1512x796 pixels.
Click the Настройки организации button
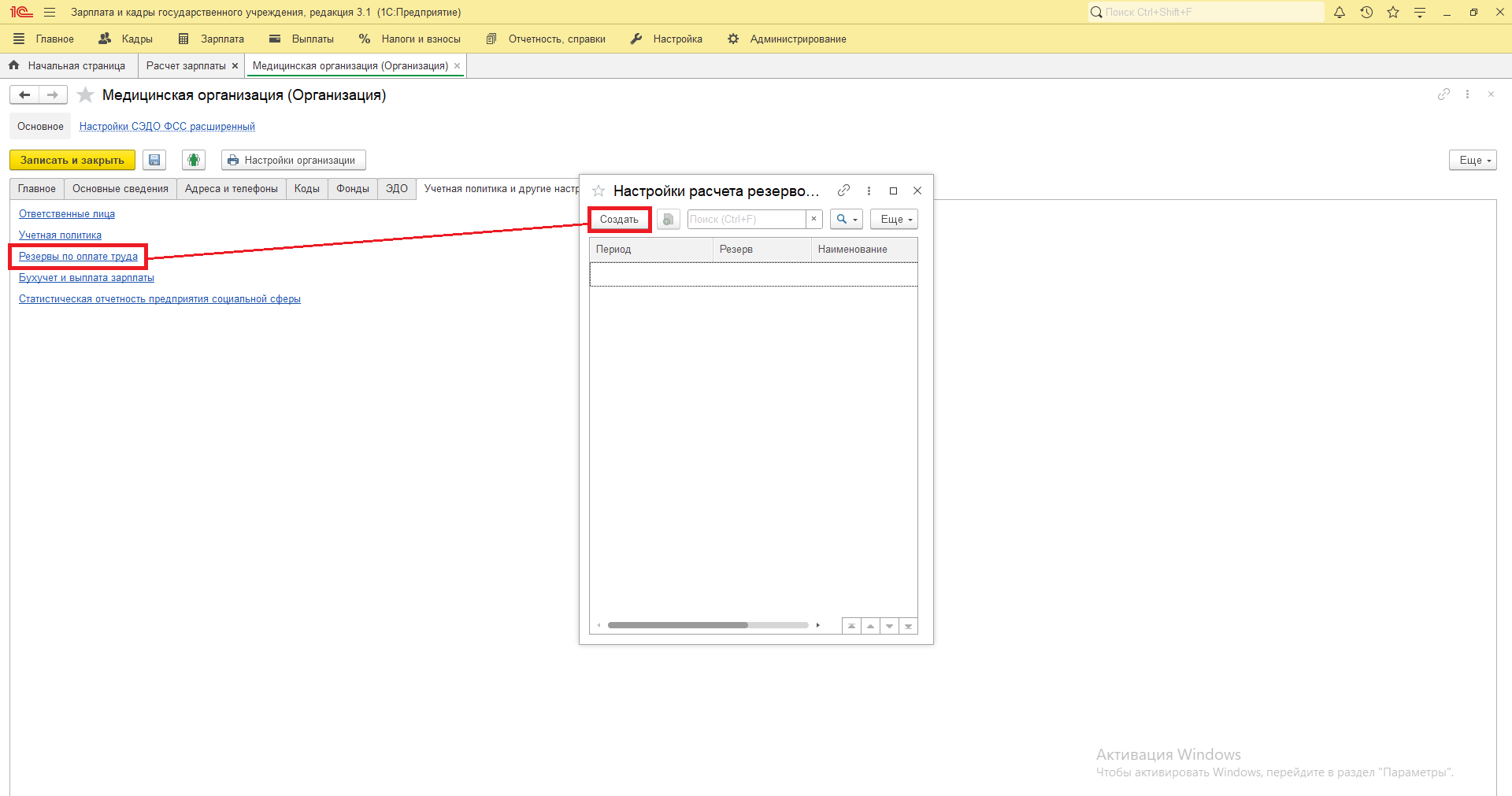pos(293,160)
